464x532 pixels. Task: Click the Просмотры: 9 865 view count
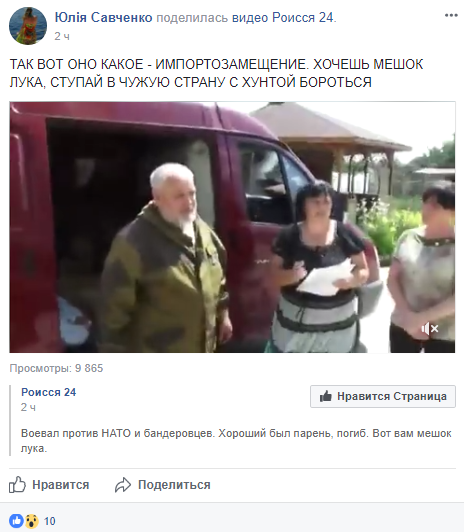[56, 368]
